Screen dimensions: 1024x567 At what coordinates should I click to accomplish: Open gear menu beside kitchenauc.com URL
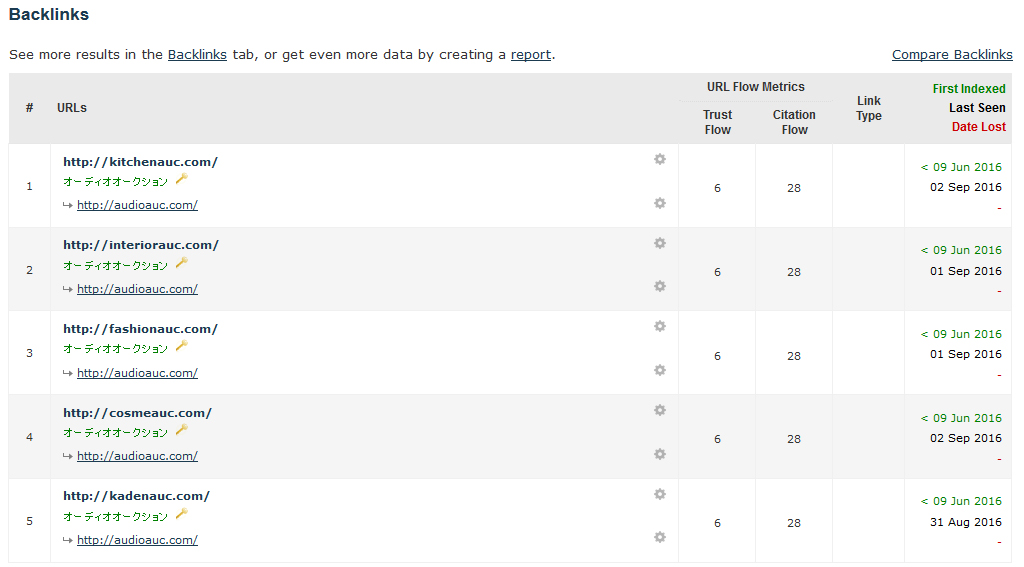(x=660, y=159)
